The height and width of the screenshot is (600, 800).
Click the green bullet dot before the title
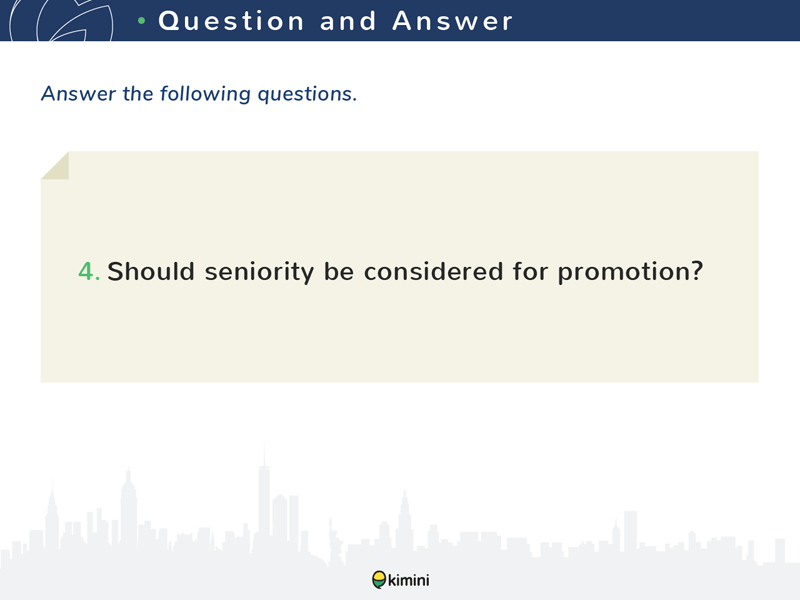coord(142,21)
